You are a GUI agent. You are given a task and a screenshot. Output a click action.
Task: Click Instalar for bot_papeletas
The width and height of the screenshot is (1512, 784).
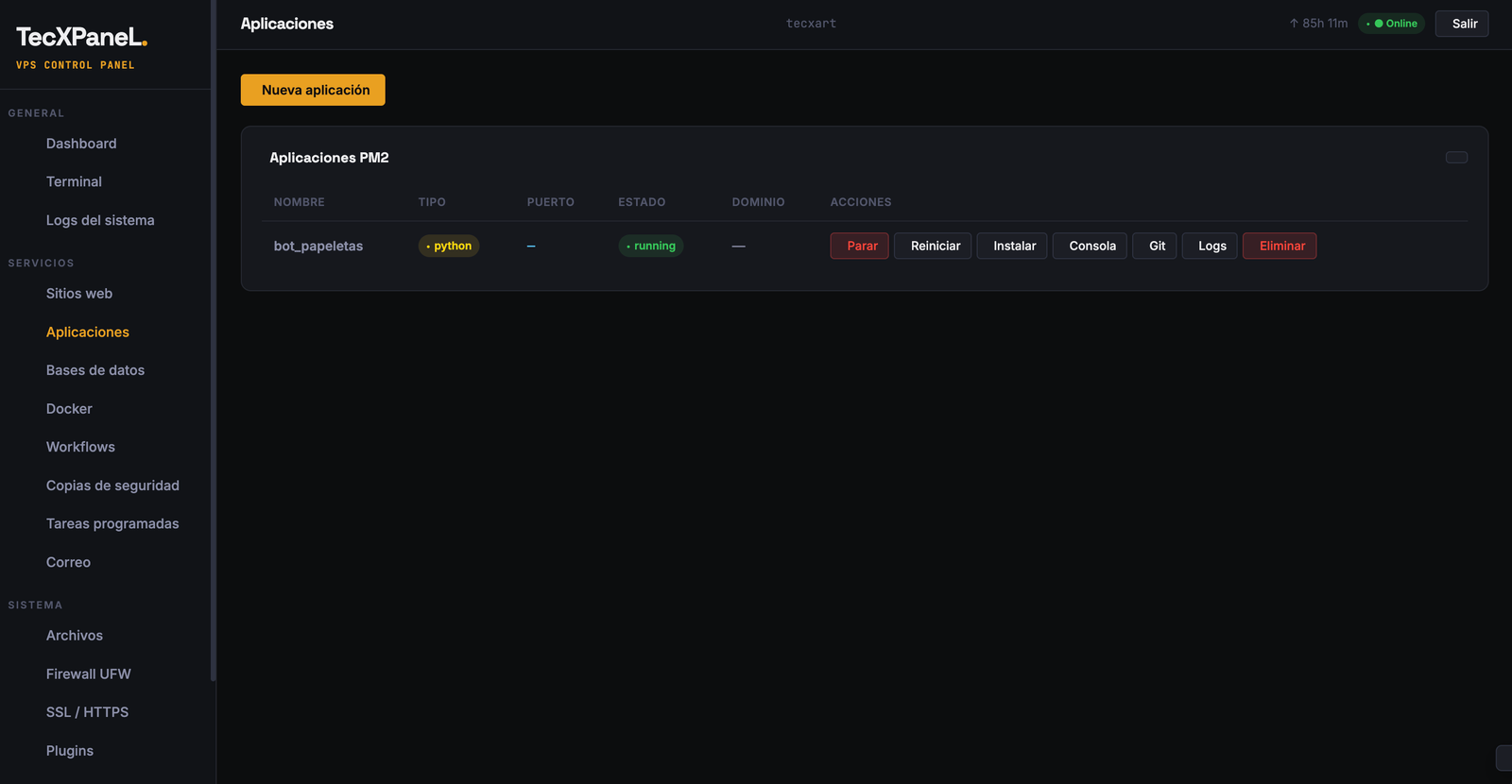click(x=1012, y=246)
